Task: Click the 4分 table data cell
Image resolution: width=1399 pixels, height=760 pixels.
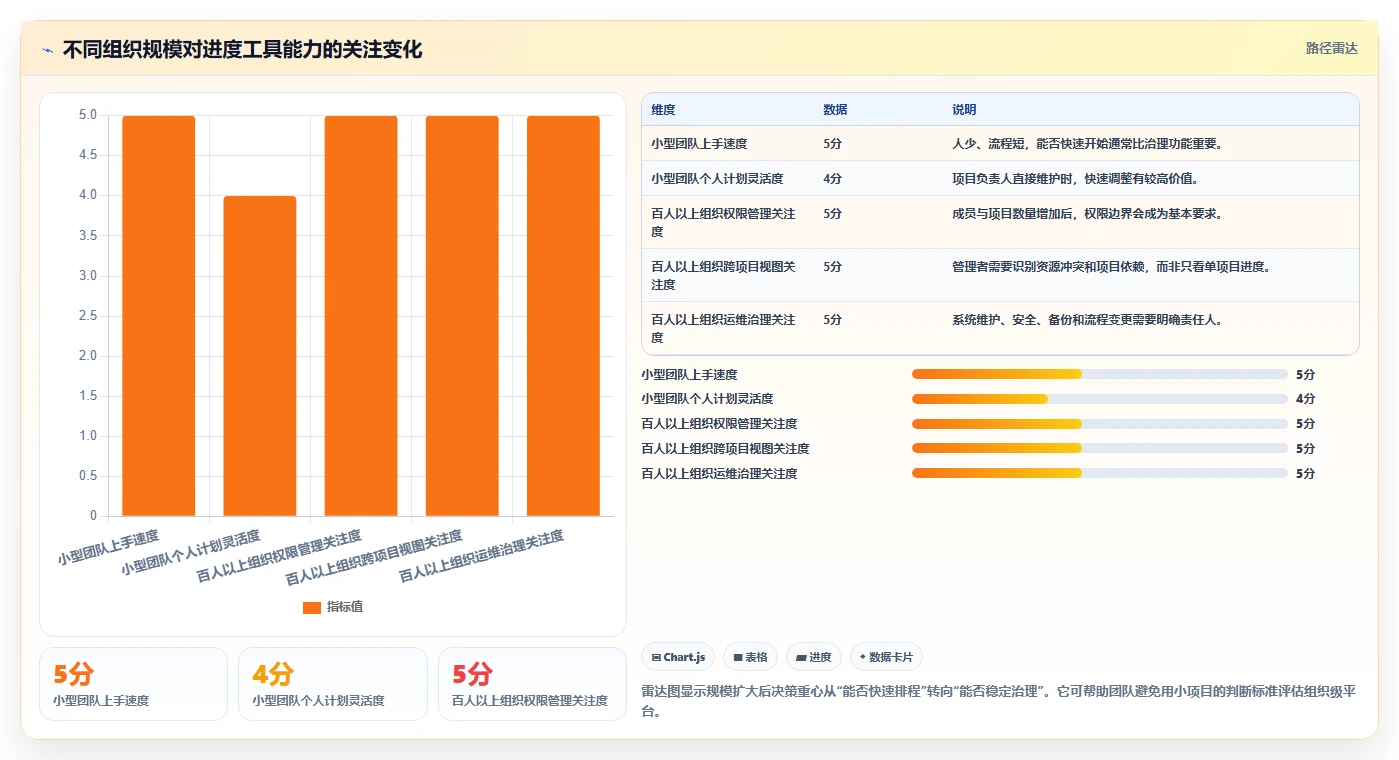Action: [x=878, y=179]
